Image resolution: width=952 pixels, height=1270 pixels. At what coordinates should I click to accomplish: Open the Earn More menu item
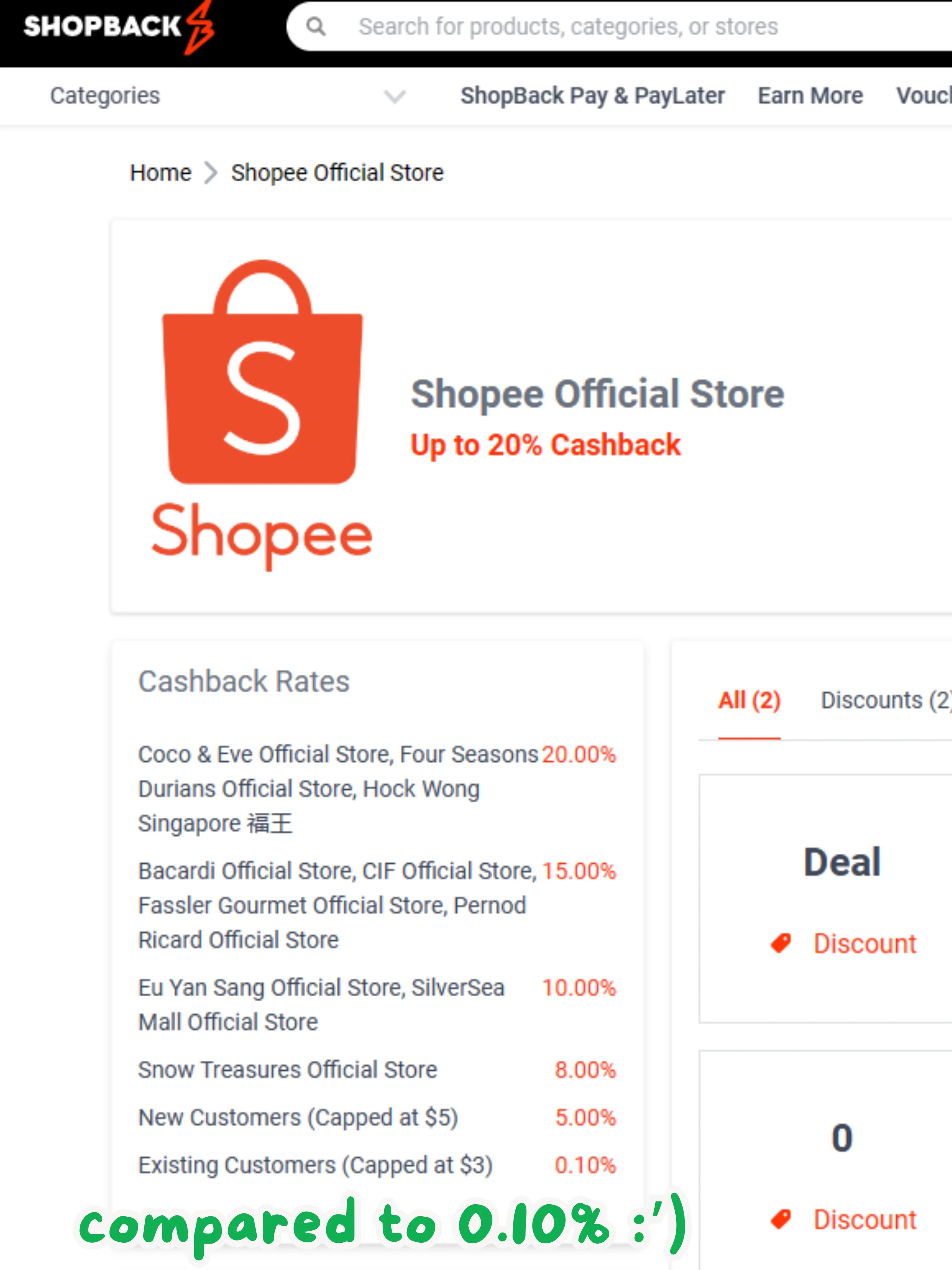[810, 96]
